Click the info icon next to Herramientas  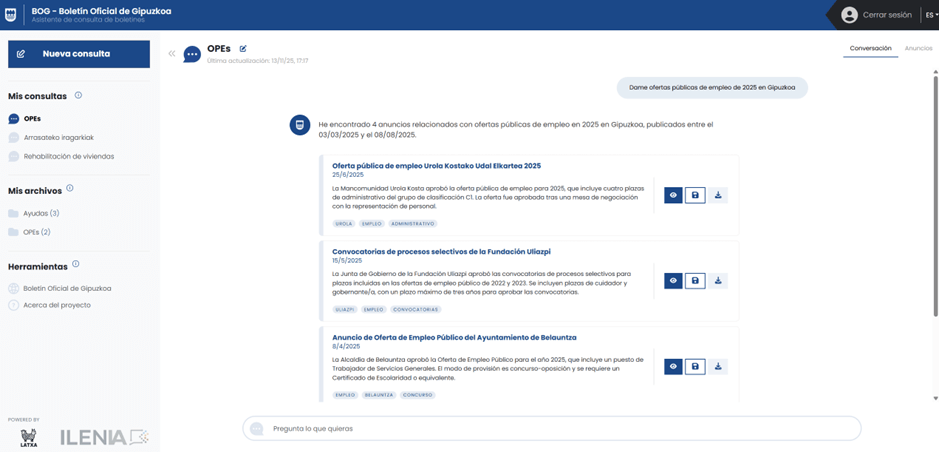pos(78,265)
